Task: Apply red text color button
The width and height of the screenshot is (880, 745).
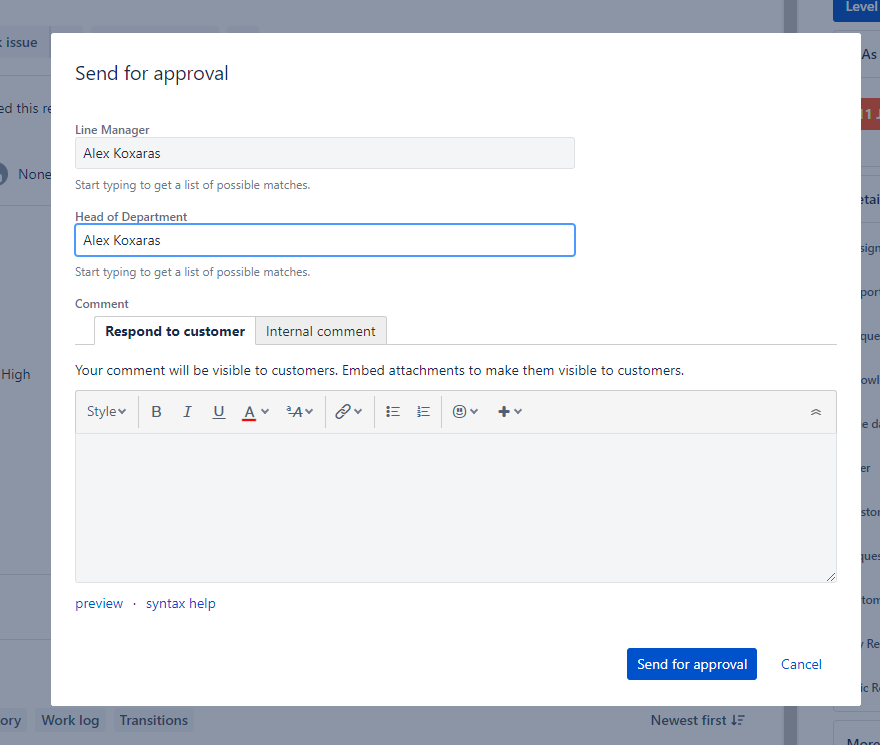Action: (x=249, y=412)
